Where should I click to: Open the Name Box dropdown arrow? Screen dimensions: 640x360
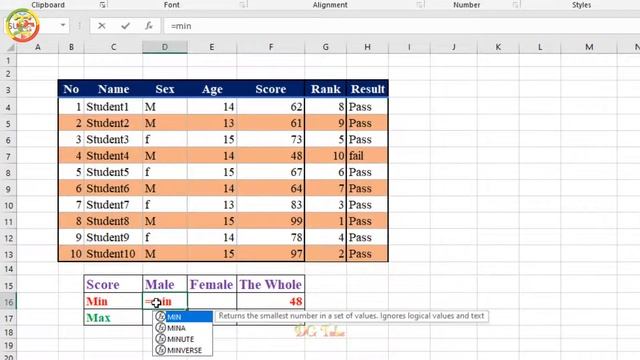tap(63, 25)
